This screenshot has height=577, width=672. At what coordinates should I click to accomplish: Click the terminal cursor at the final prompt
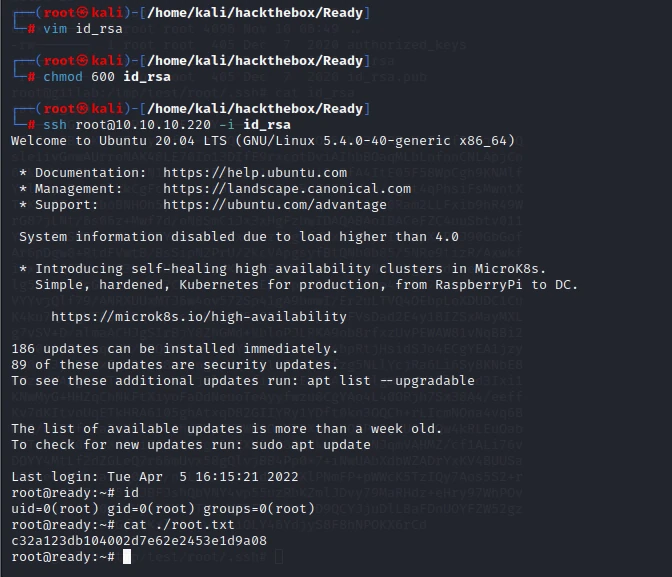[127, 557]
